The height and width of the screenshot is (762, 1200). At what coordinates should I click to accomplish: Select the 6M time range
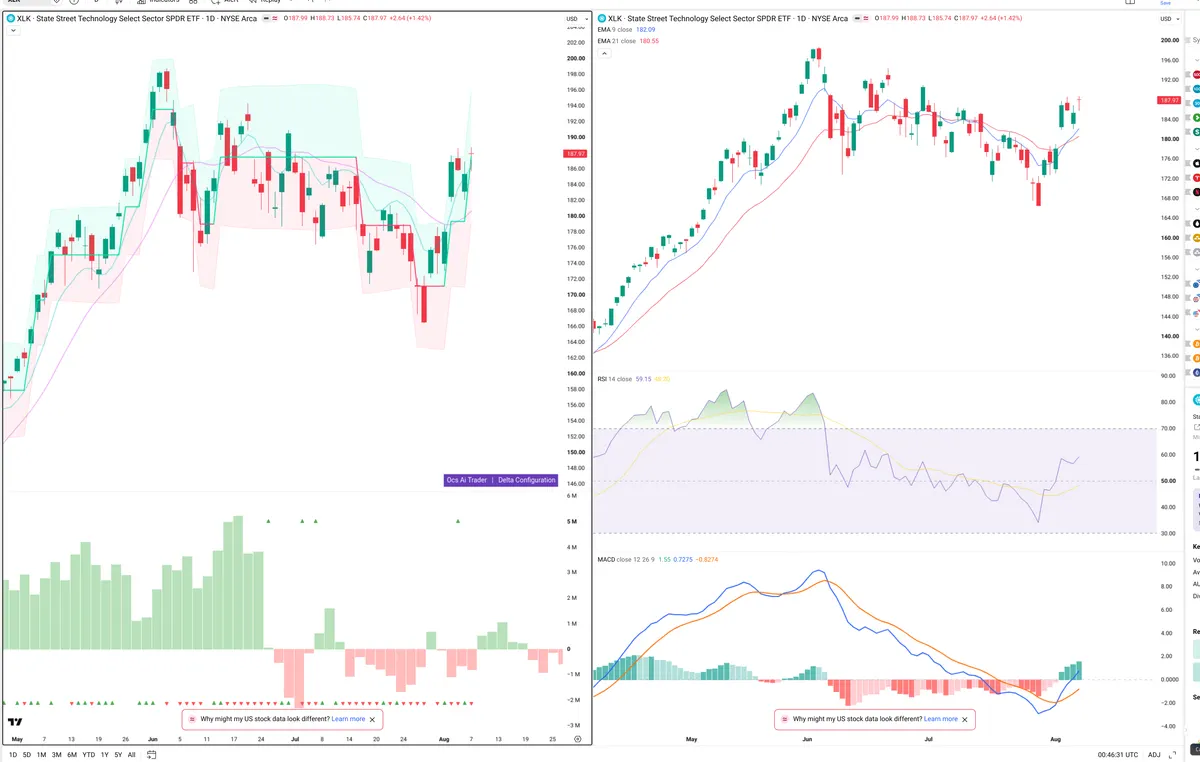[x=72, y=754]
